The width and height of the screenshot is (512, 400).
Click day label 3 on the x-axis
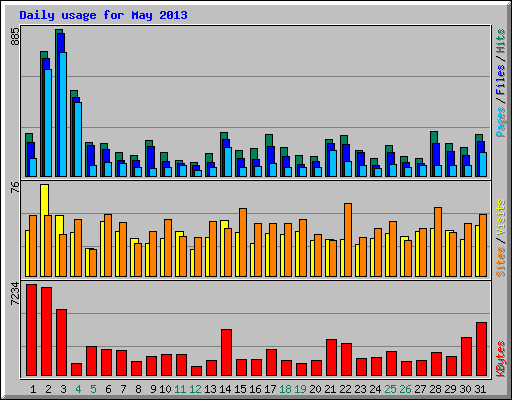point(63,389)
